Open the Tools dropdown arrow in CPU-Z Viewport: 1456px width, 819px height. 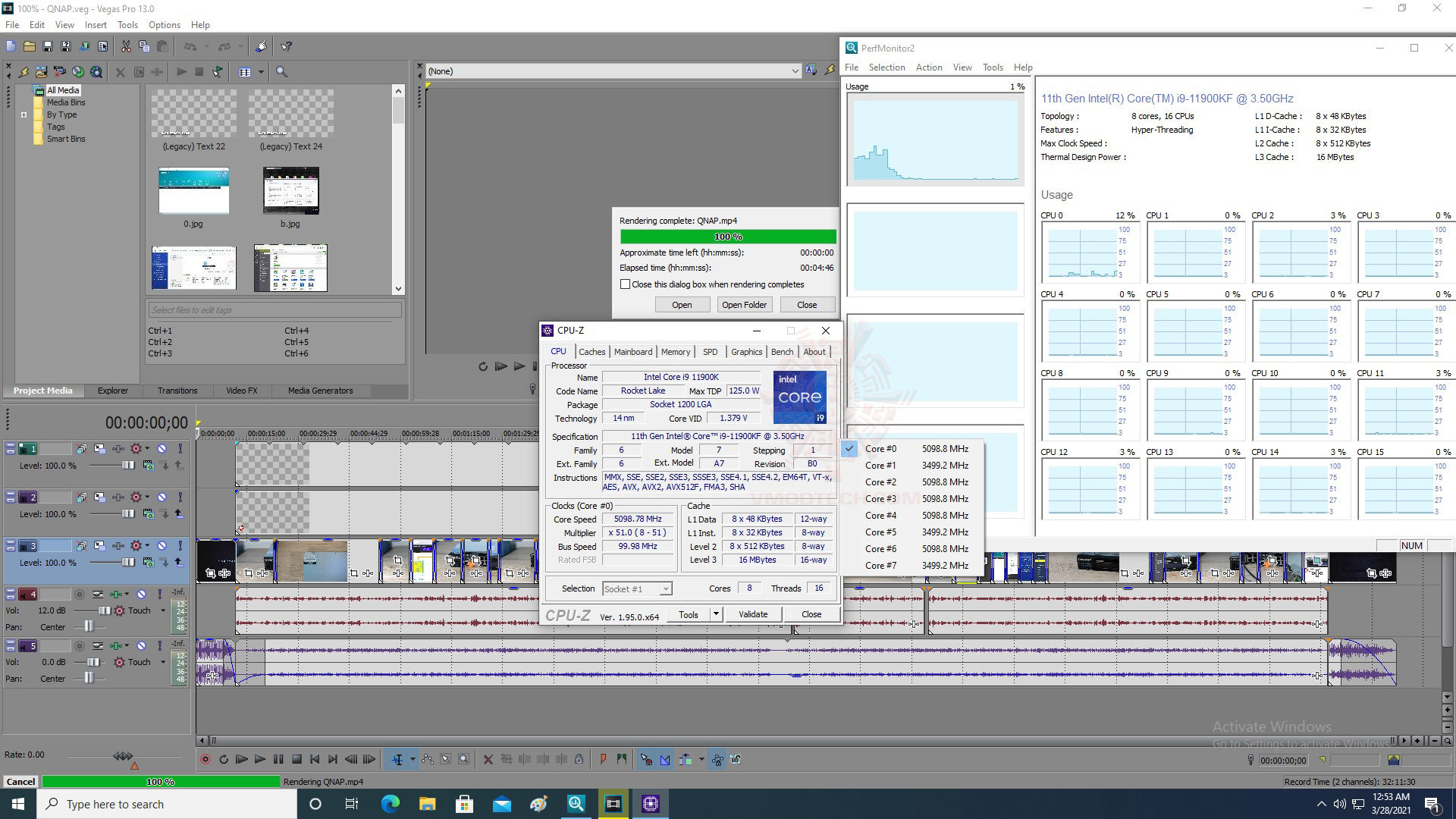coord(715,614)
